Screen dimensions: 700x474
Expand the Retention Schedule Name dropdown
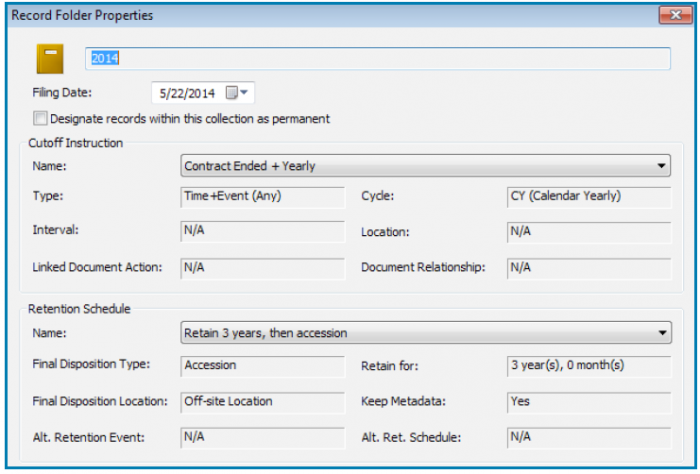[x=662, y=333]
